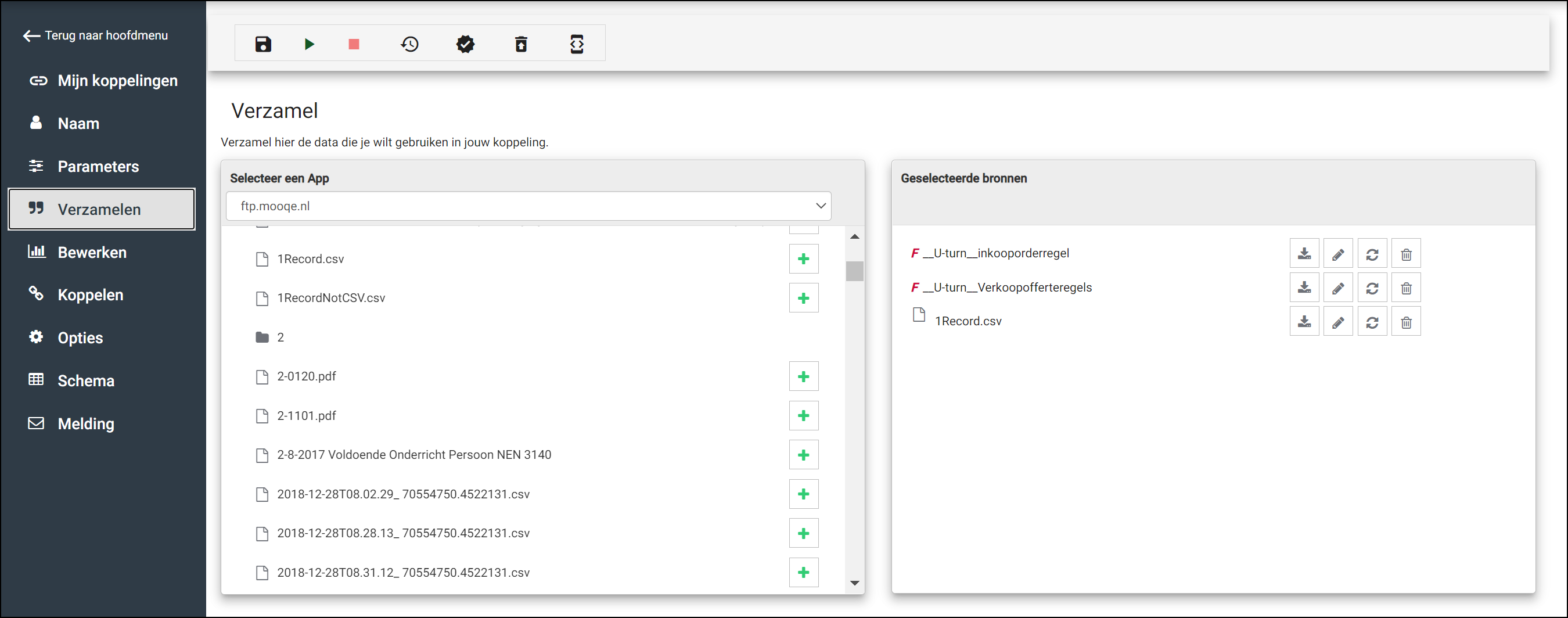The height and width of the screenshot is (618, 1568).
Task: Download the __U-turn__inkooporderregel source
Action: pyautogui.click(x=1304, y=254)
